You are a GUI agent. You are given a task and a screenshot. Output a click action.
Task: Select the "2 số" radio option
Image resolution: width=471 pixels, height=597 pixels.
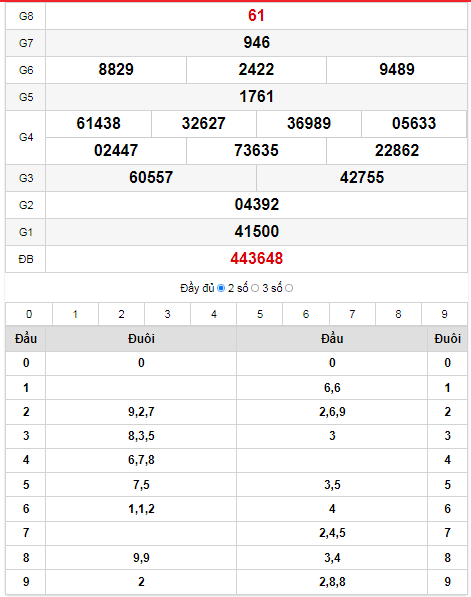click(x=255, y=288)
